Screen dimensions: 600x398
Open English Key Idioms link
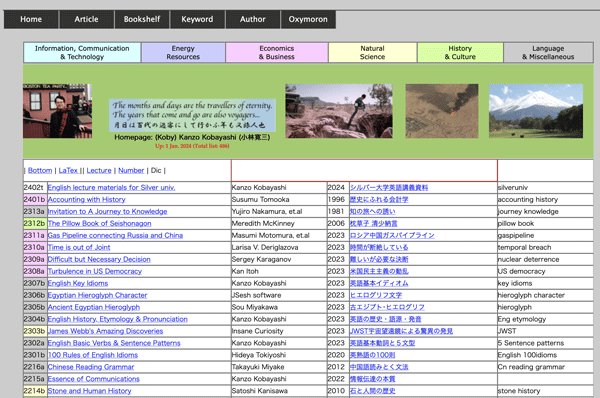(78, 283)
